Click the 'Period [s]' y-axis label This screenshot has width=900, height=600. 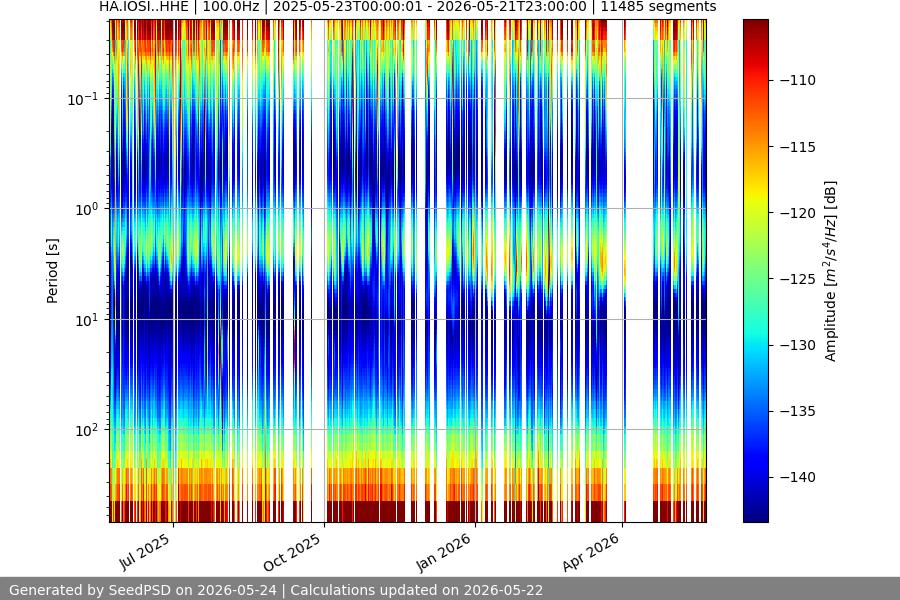[x=52, y=271]
